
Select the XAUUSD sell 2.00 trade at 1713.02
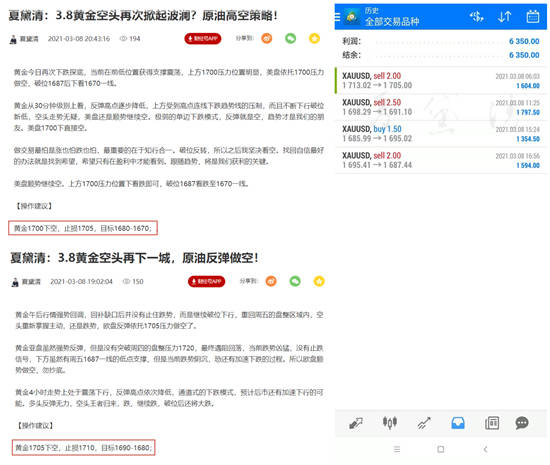441,81
